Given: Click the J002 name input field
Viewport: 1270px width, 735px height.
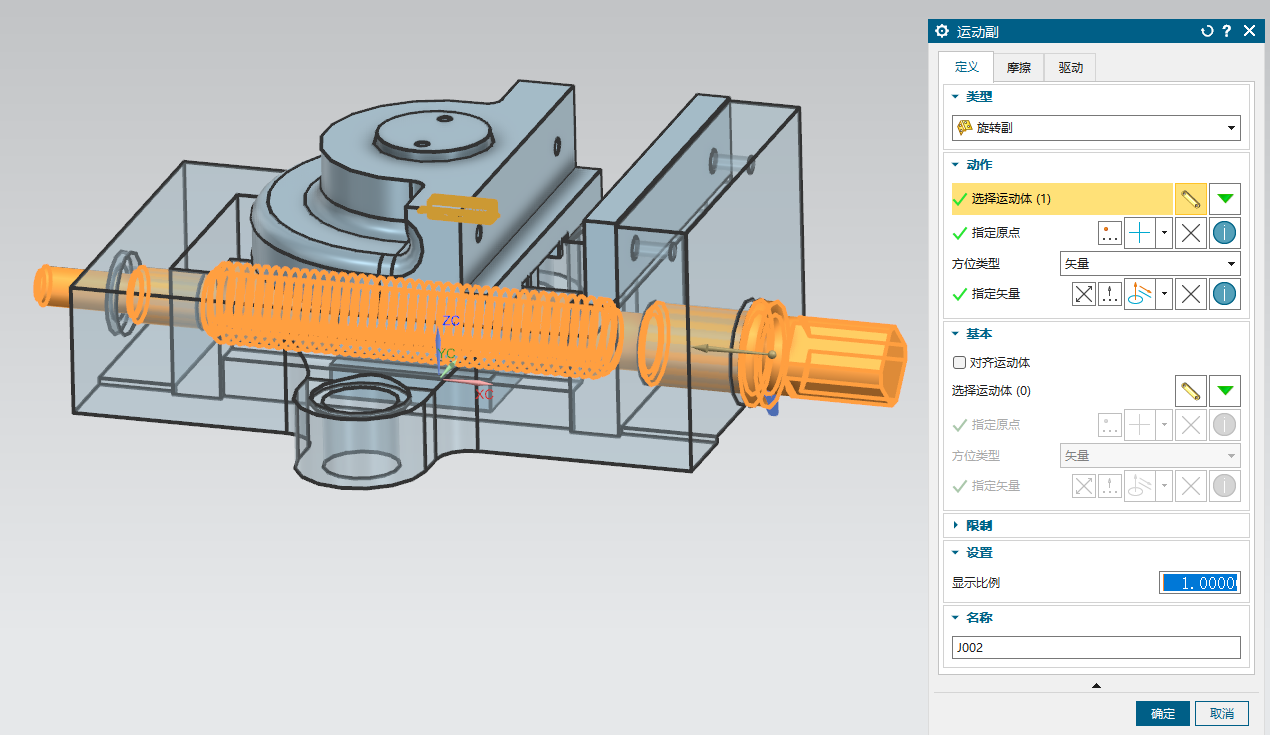Looking at the screenshot, I should [1095, 648].
